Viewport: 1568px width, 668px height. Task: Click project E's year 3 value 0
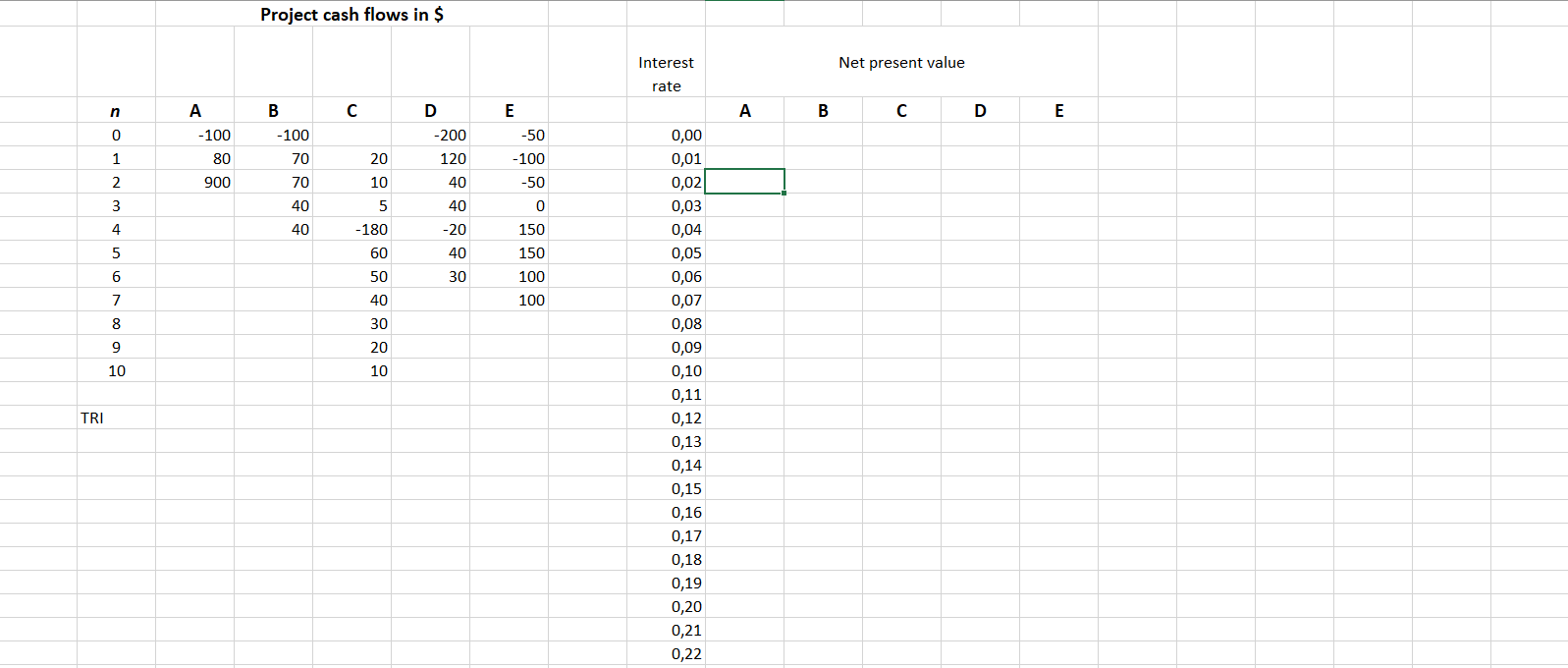pos(509,205)
